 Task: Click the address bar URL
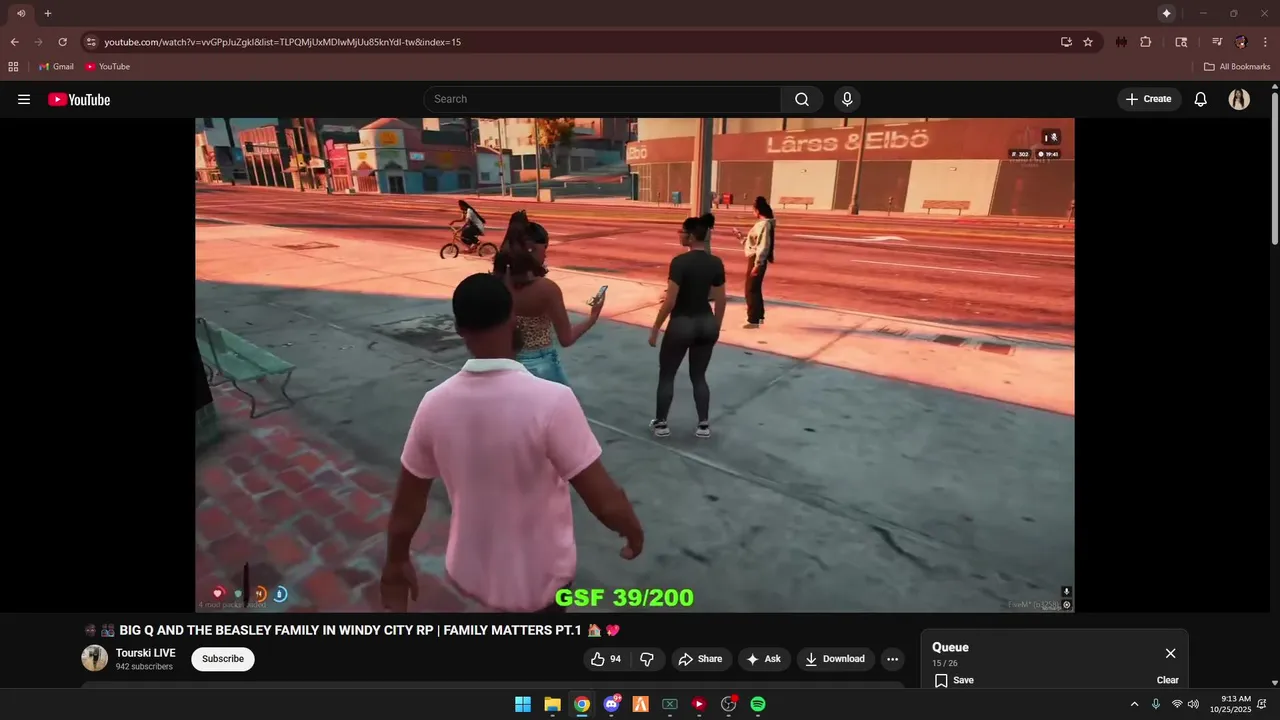(x=282, y=42)
